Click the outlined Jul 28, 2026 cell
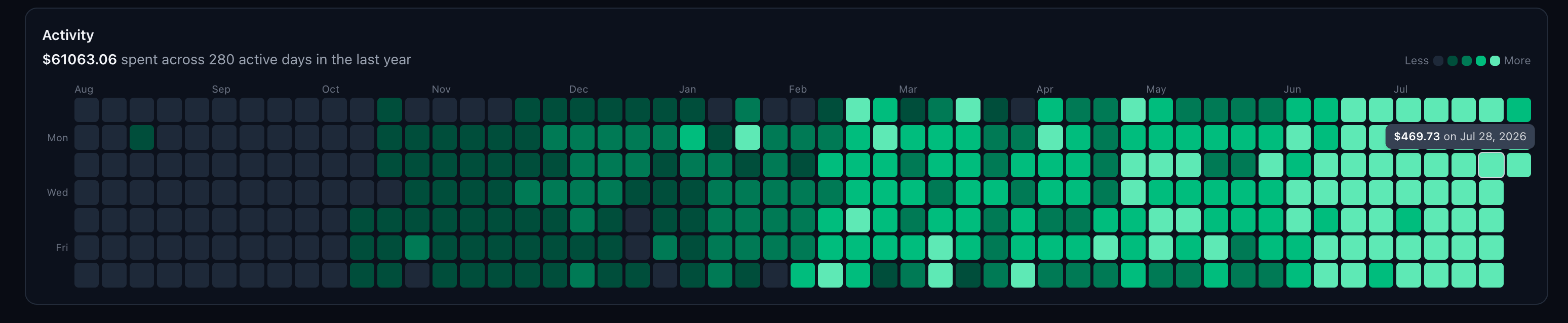 coord(1492,165)
